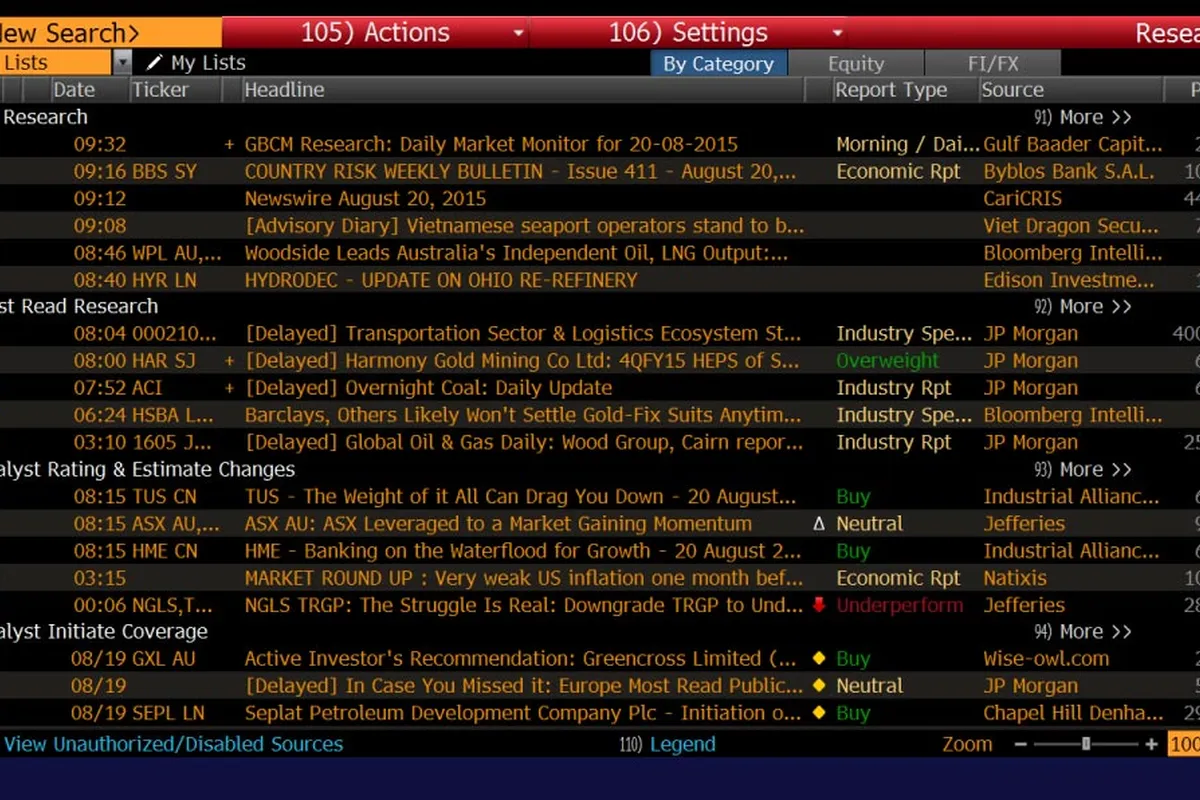Open Global Oil & Gas Daily headline

pos(523,442)
